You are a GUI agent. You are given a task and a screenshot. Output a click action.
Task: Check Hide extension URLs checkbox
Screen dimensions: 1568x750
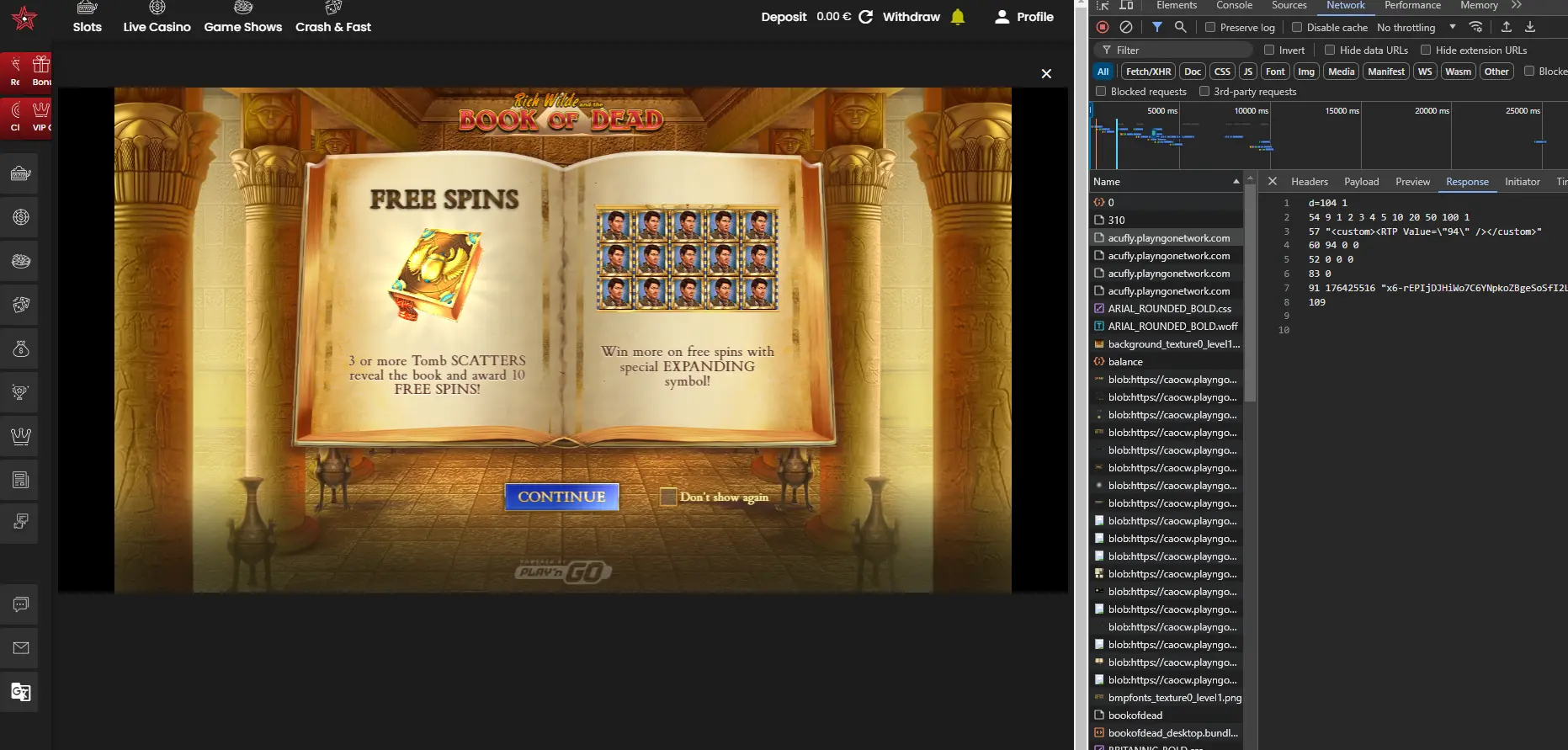point(1426,50)
